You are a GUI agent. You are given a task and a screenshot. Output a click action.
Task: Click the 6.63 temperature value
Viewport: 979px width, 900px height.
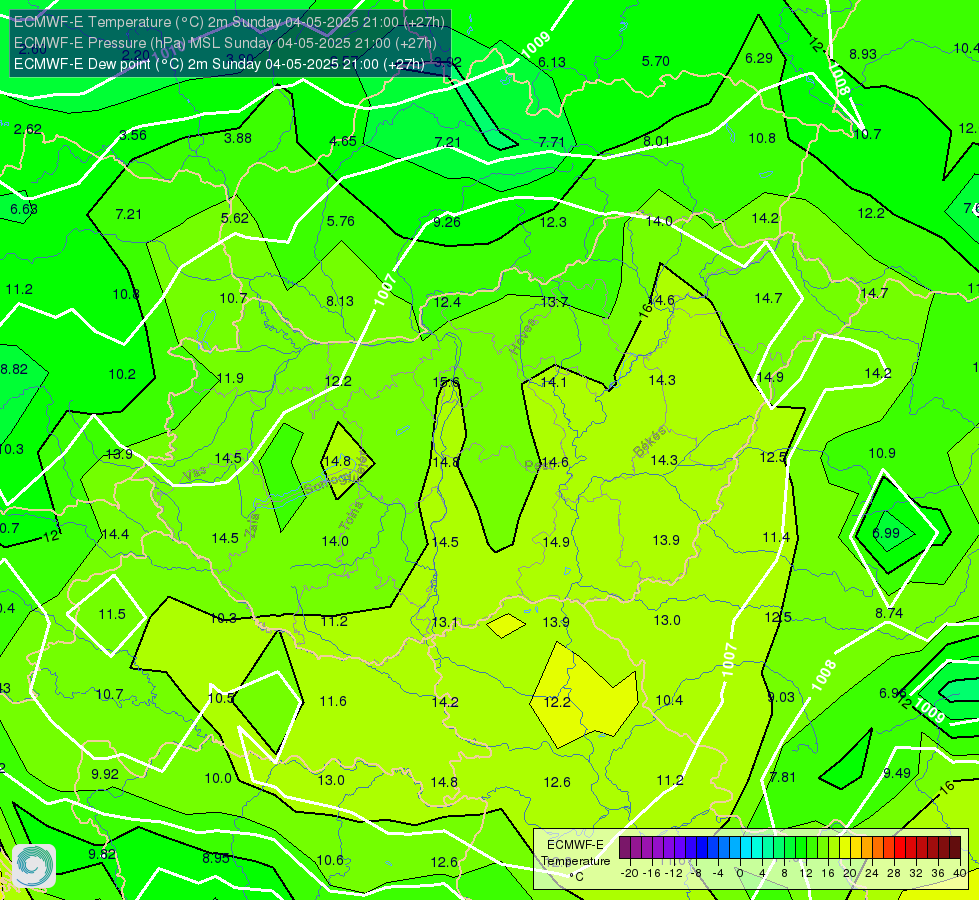click(x=24, y=209)
